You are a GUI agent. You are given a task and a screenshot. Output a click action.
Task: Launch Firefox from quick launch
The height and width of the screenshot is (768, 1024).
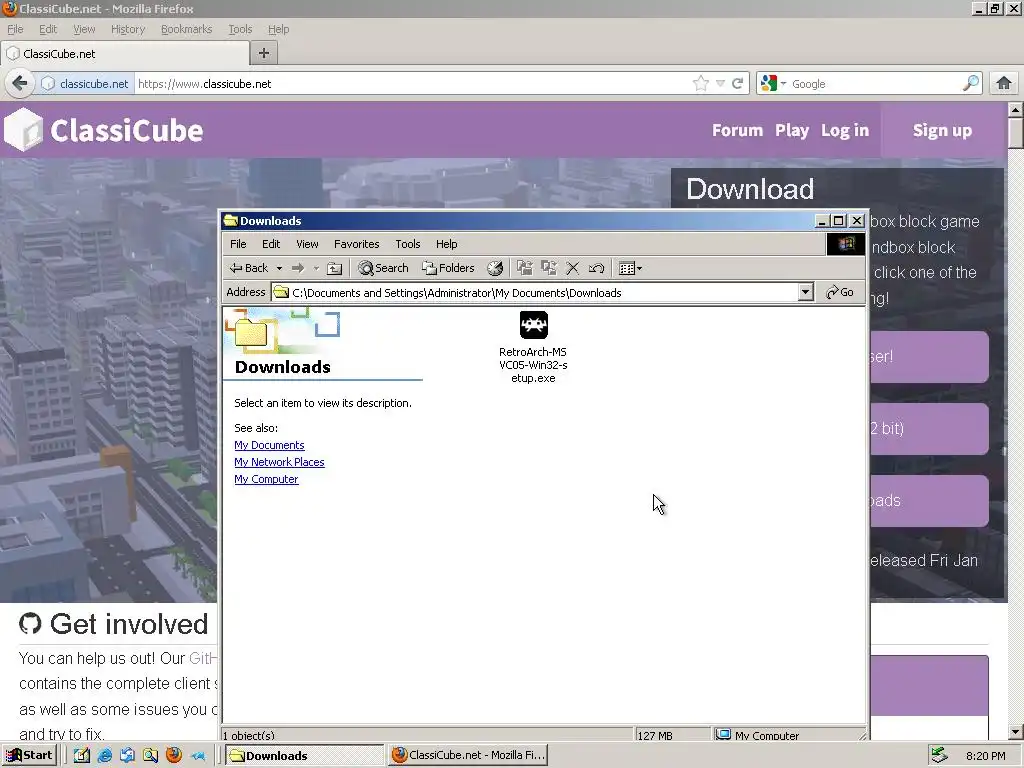[174, 755]
